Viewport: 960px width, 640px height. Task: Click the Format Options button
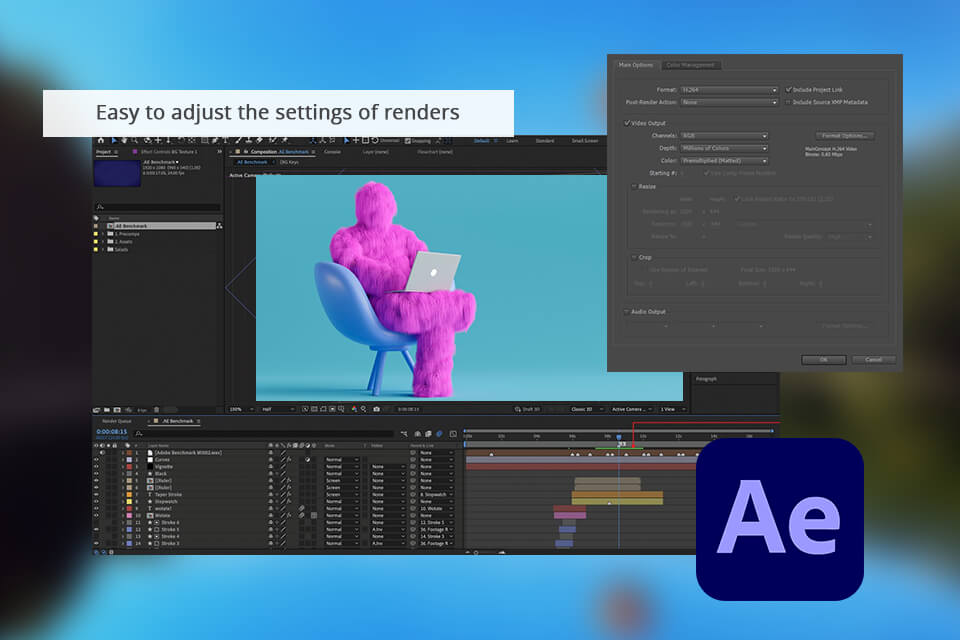click(x=844, y=136)
